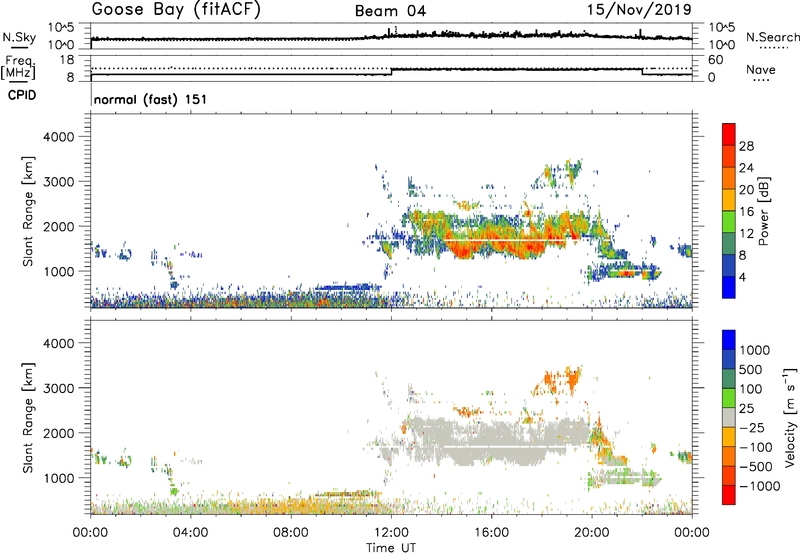
Task: Click the 'Power [dB]' colorbar label
Action: 763,211
